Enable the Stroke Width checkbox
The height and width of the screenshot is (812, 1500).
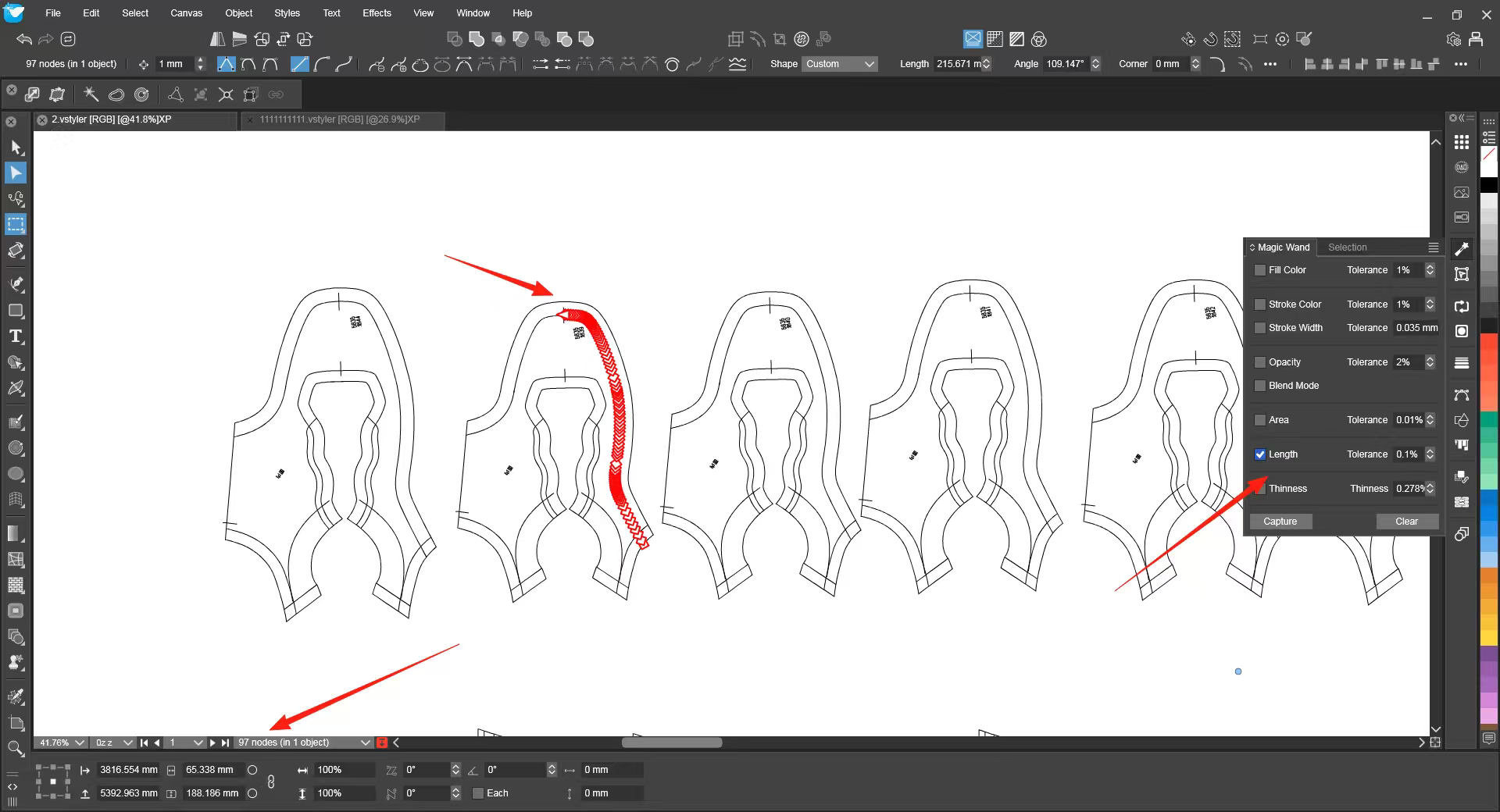1259,328
